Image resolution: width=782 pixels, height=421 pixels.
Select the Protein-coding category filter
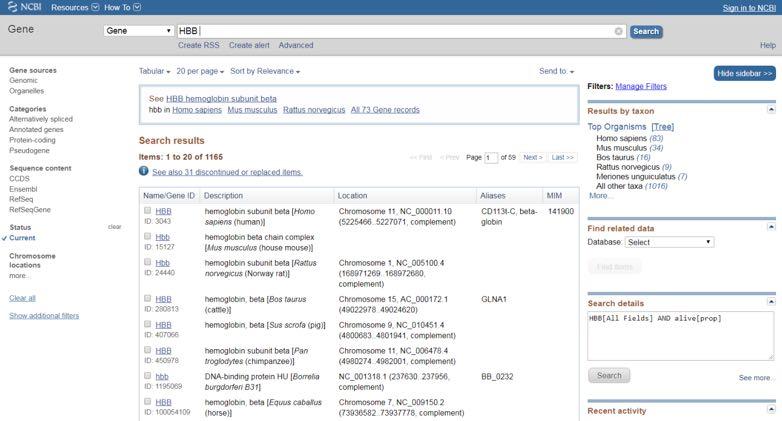tap(32, 140)
